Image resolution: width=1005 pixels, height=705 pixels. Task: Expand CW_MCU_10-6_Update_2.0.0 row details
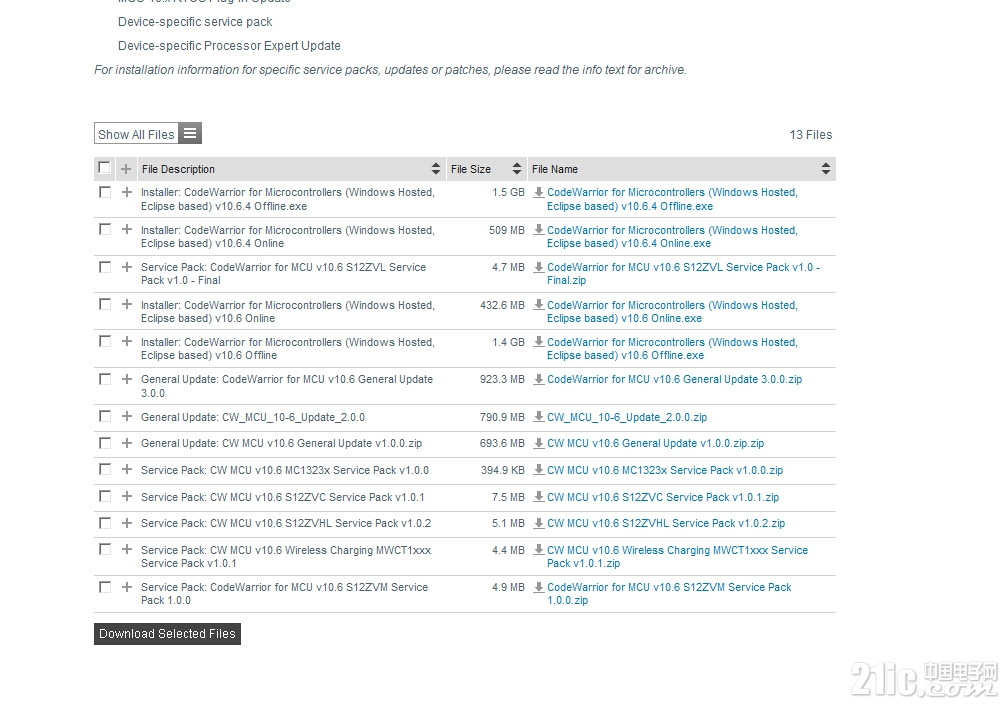coord(127,417)
